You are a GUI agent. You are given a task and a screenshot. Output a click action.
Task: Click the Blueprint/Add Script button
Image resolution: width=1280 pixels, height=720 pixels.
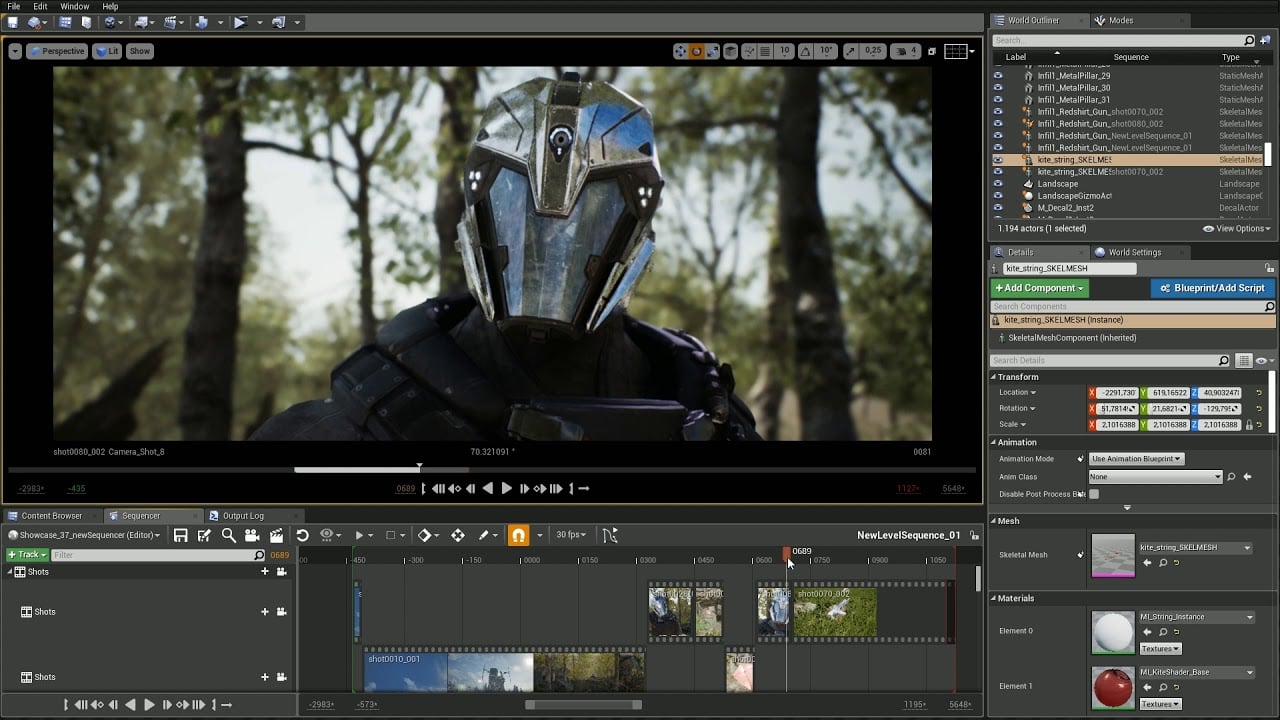click(1211, 288)
